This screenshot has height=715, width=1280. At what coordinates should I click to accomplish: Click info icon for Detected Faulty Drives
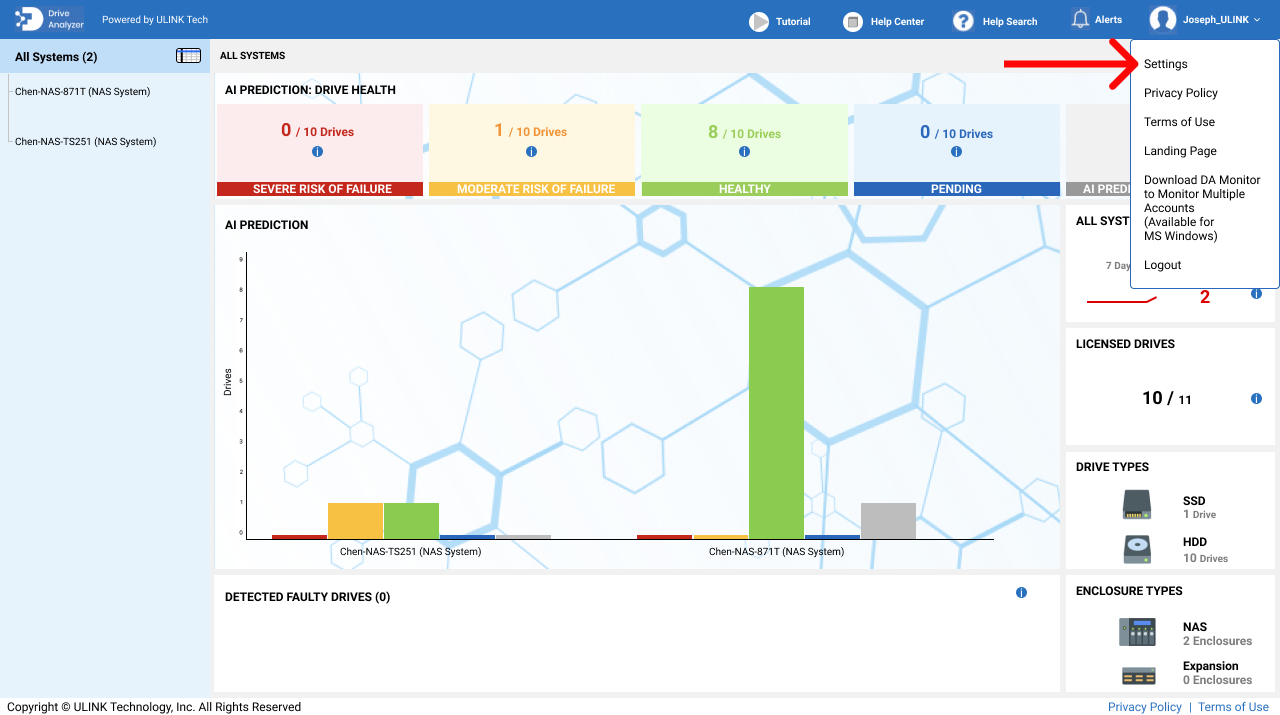(x=1021, y=593)
